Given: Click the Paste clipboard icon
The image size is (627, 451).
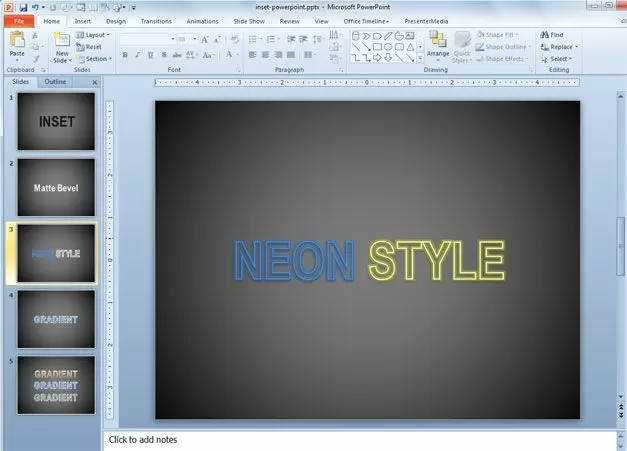Looking at the screenshot, I should coord(17,40).
